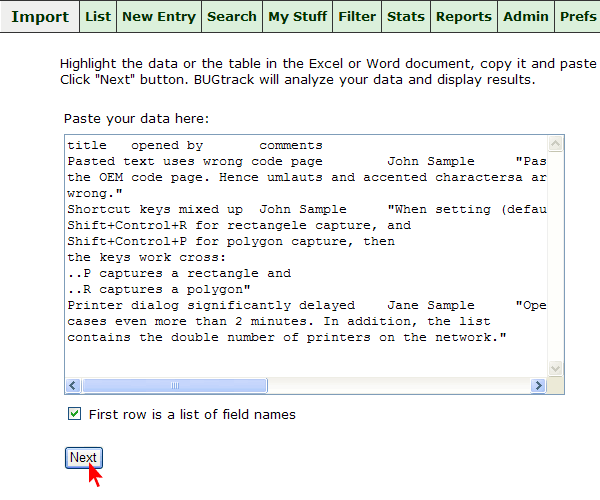Open the Admin tab
This screenshot has width=600, height=500.
526,17
